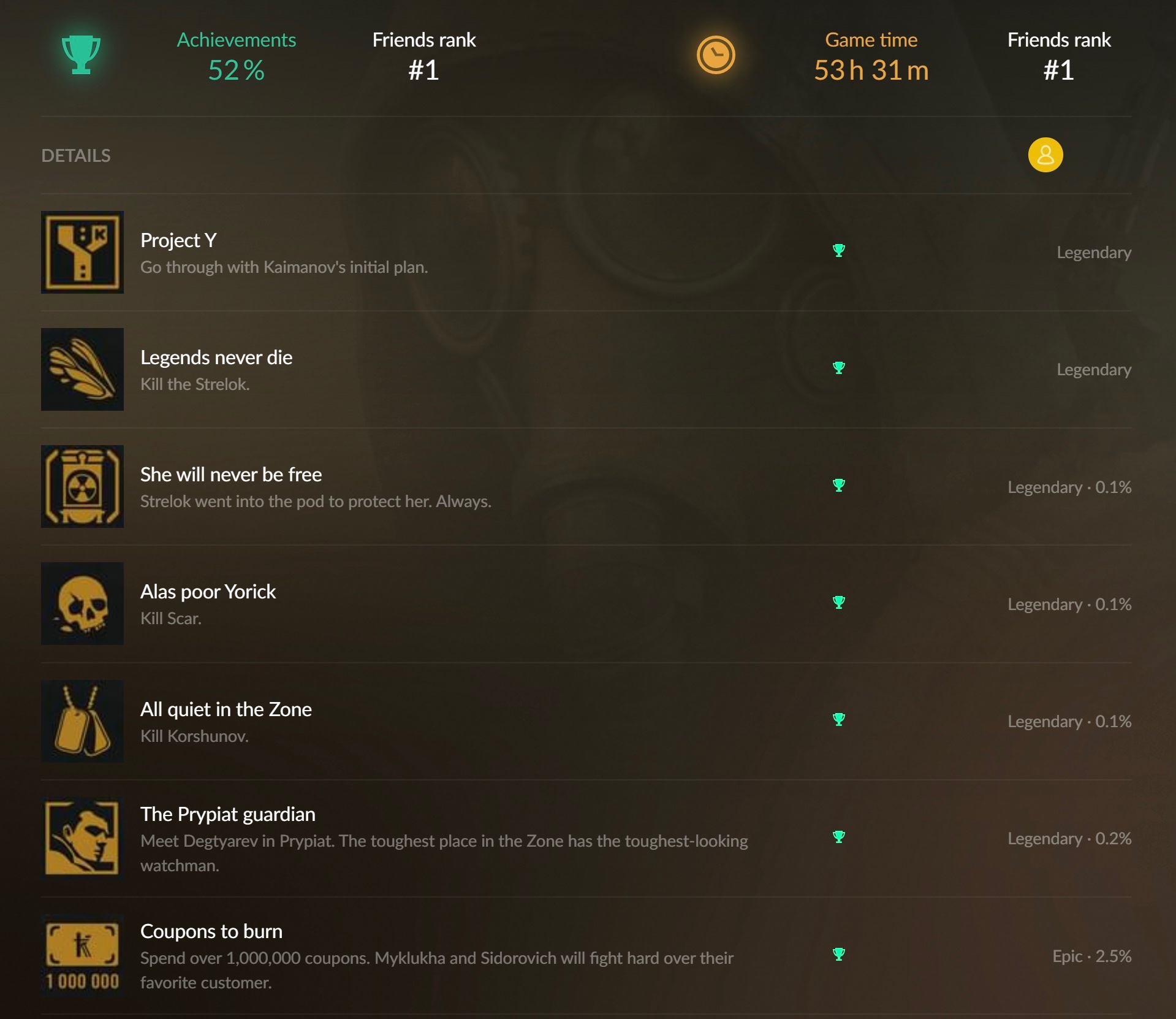
Task: Click the orange Game time clock icon
Action: click(x=715, y=55)
